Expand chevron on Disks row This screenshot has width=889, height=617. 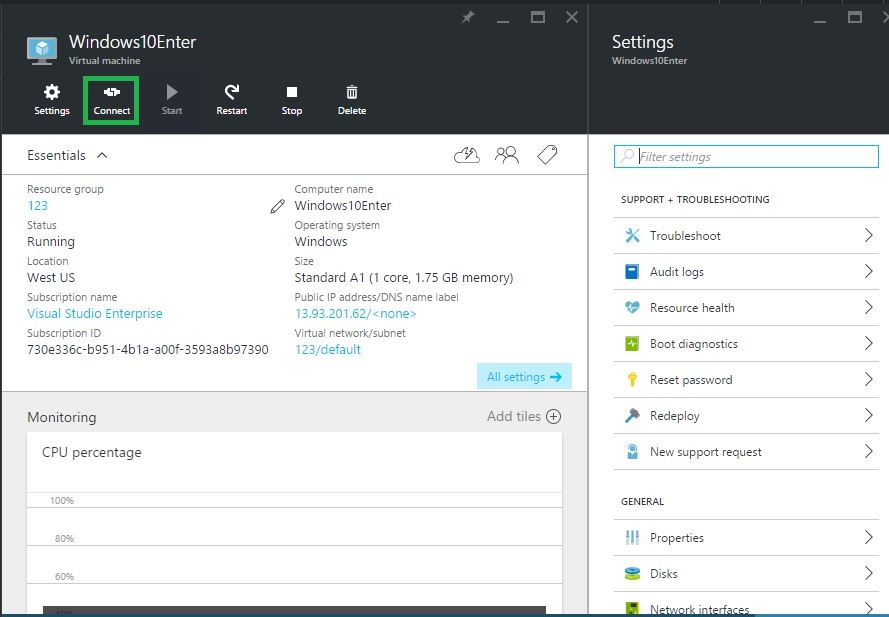tap(868, 573)
